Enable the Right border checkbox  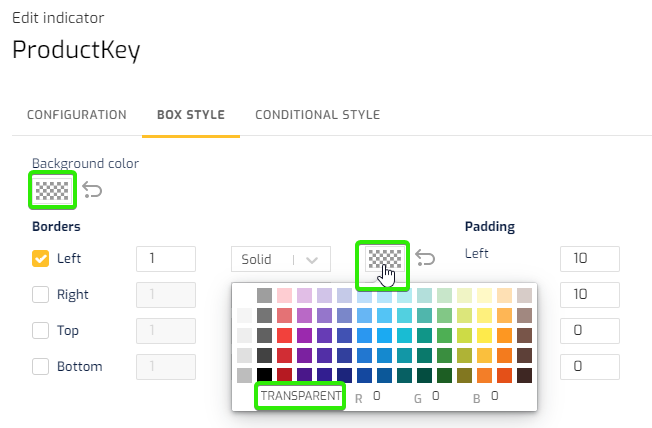(40, 294)
